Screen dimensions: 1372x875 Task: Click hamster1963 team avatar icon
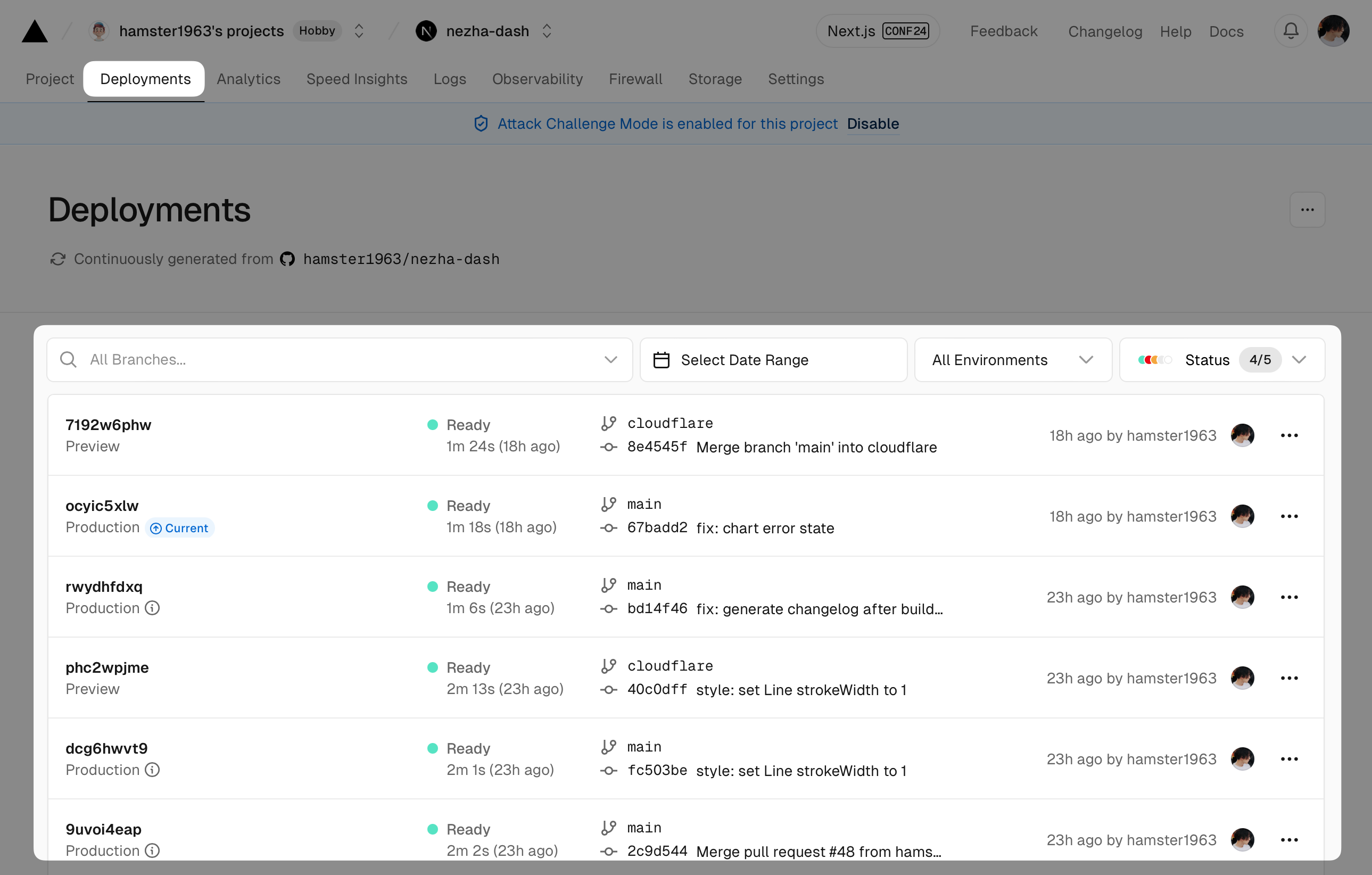[99, 31]
